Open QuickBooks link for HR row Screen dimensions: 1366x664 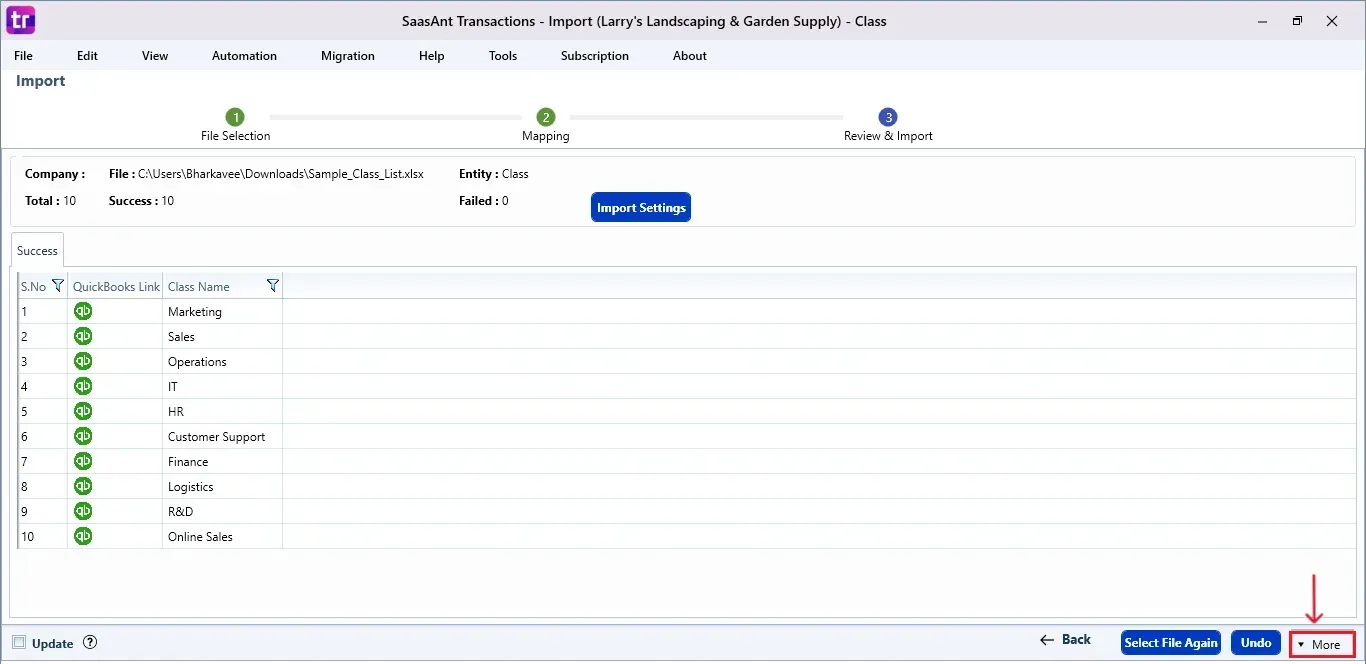click(x=83, y=411)
